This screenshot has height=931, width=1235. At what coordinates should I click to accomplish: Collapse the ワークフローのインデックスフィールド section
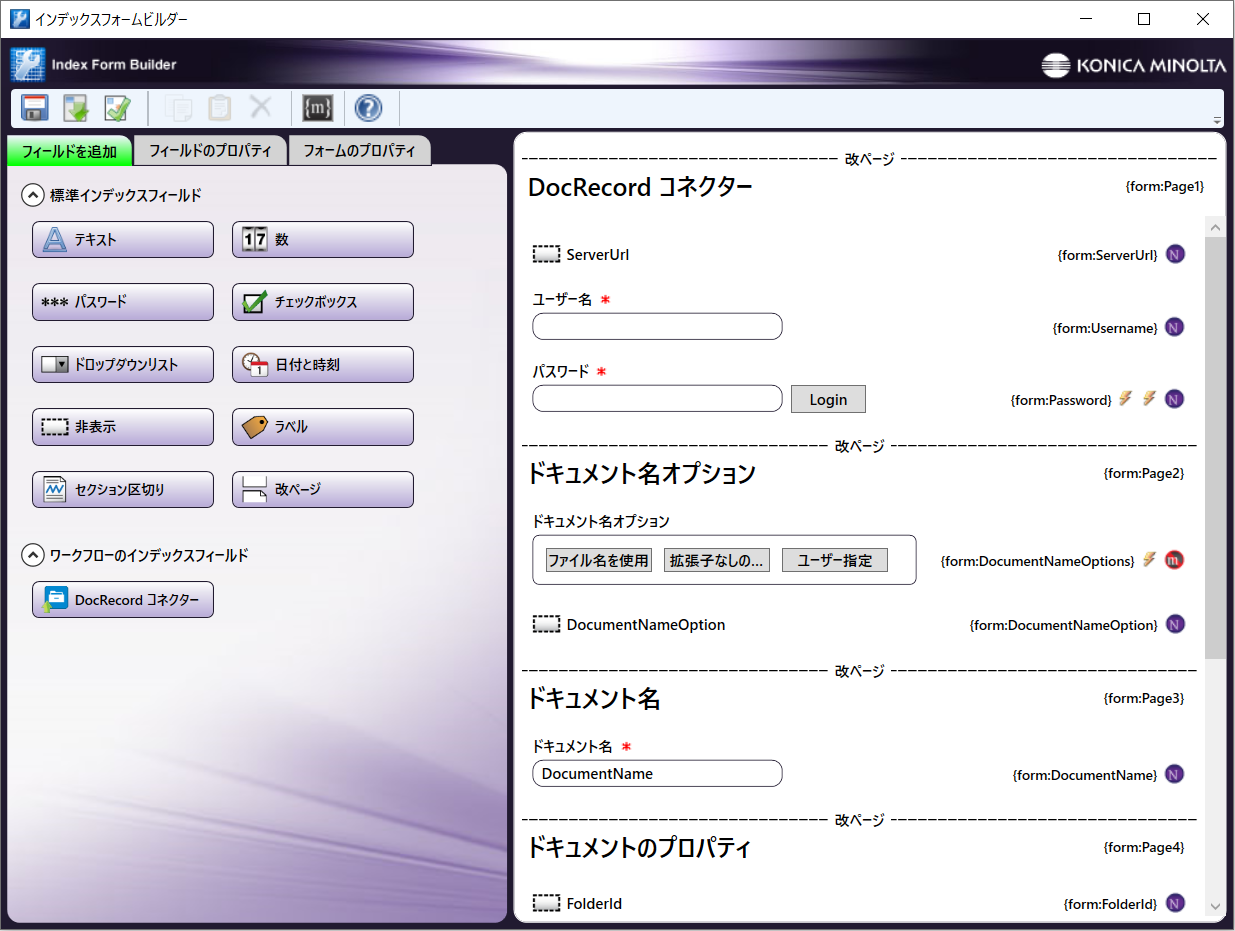tap(33, 555)
